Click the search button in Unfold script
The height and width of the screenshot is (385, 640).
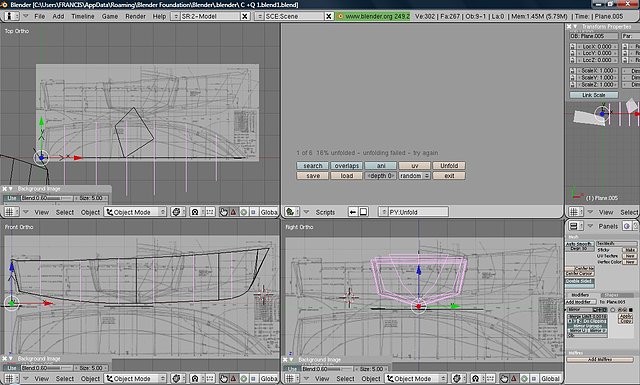tap(313, 166)
